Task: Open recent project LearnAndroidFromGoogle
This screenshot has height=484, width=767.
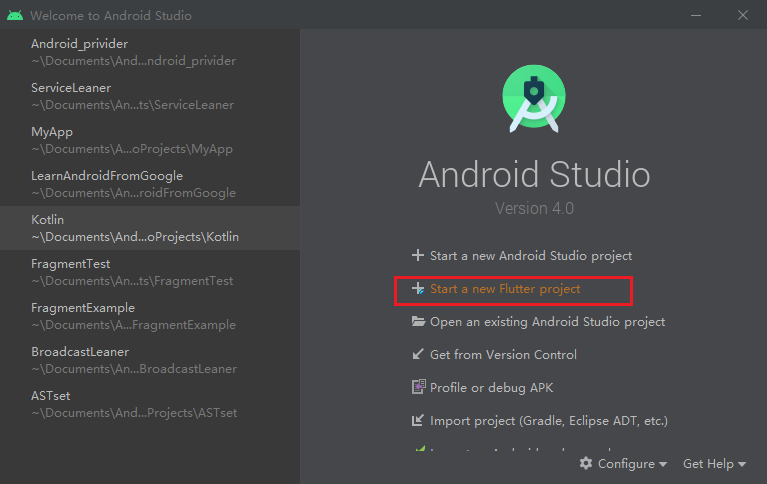Action: pyautogui.click(x=150, y=184)
